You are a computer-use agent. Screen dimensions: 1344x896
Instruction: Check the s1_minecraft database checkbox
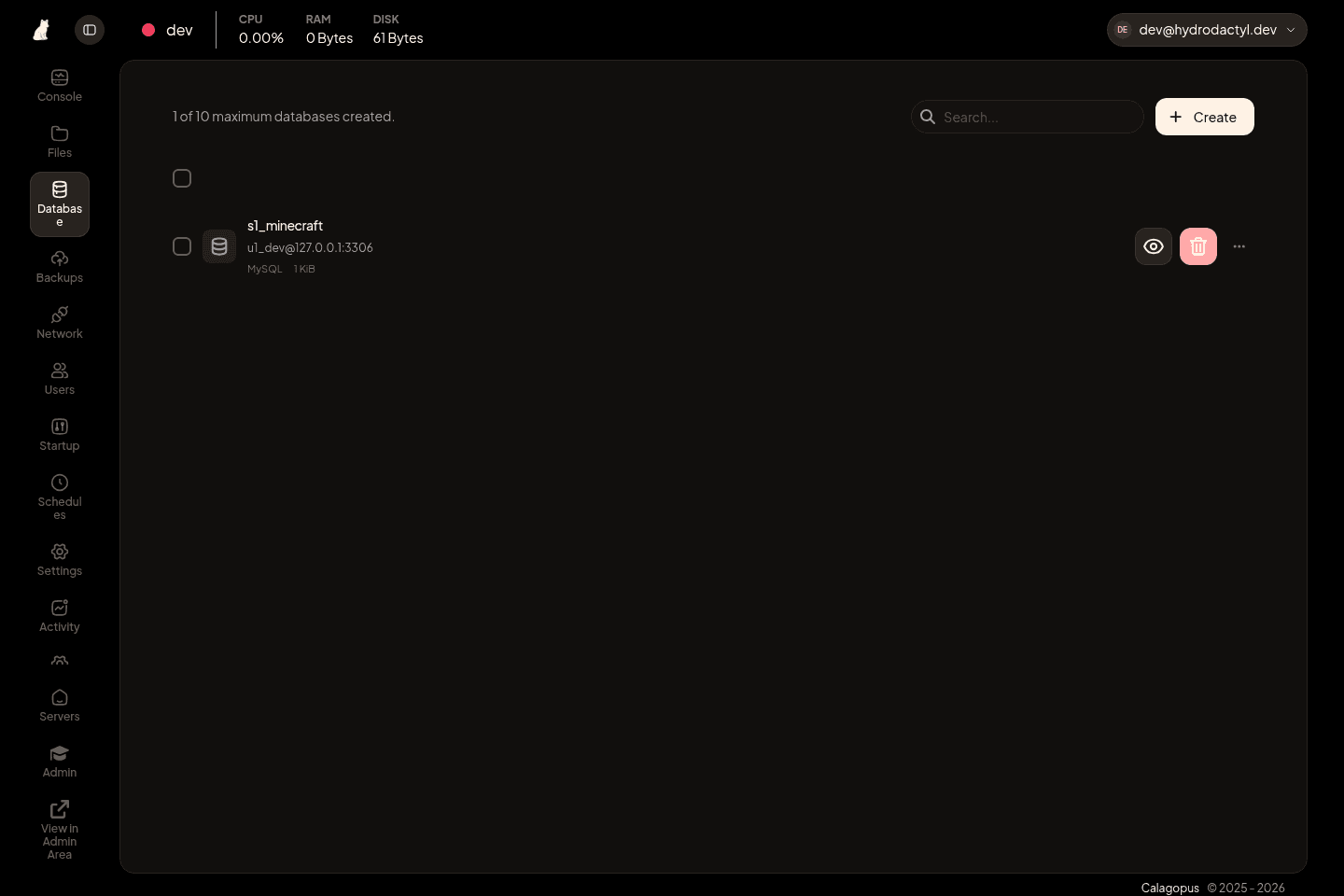point(182,246)
